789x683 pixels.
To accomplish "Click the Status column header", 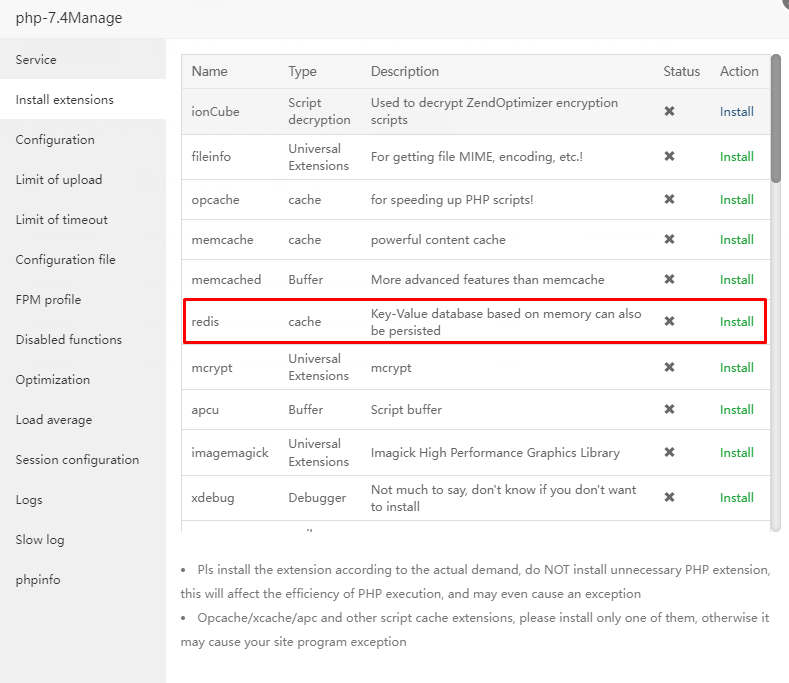I will [682, 71].
